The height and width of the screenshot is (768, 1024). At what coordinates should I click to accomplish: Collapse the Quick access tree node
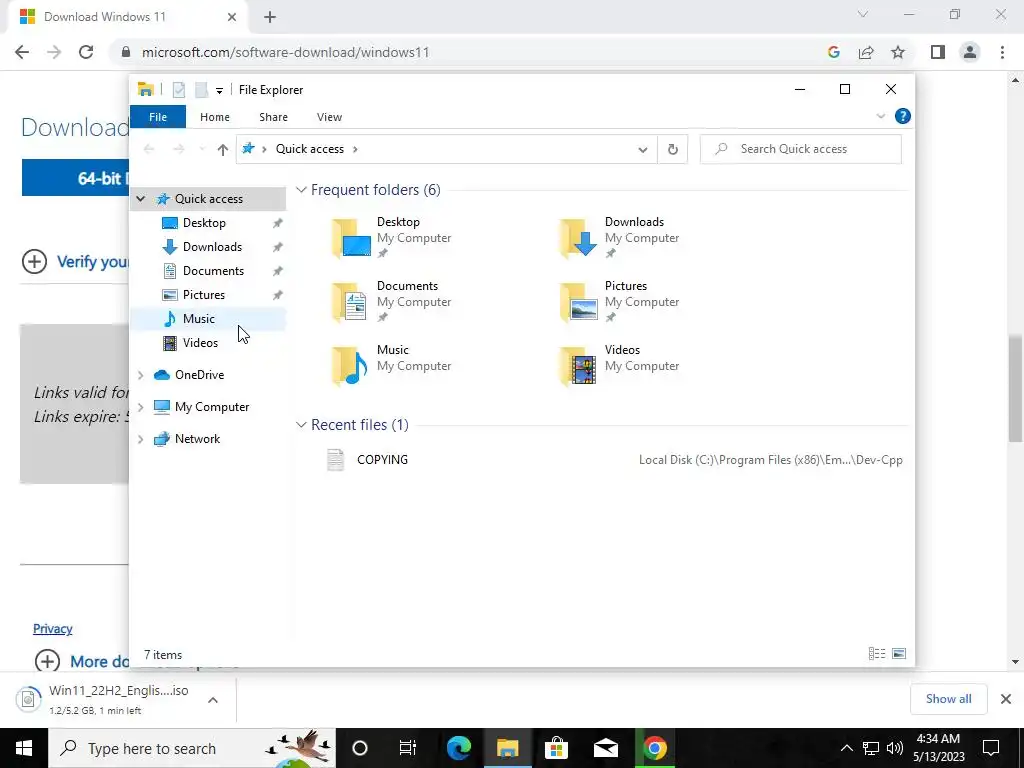(140, 199)
